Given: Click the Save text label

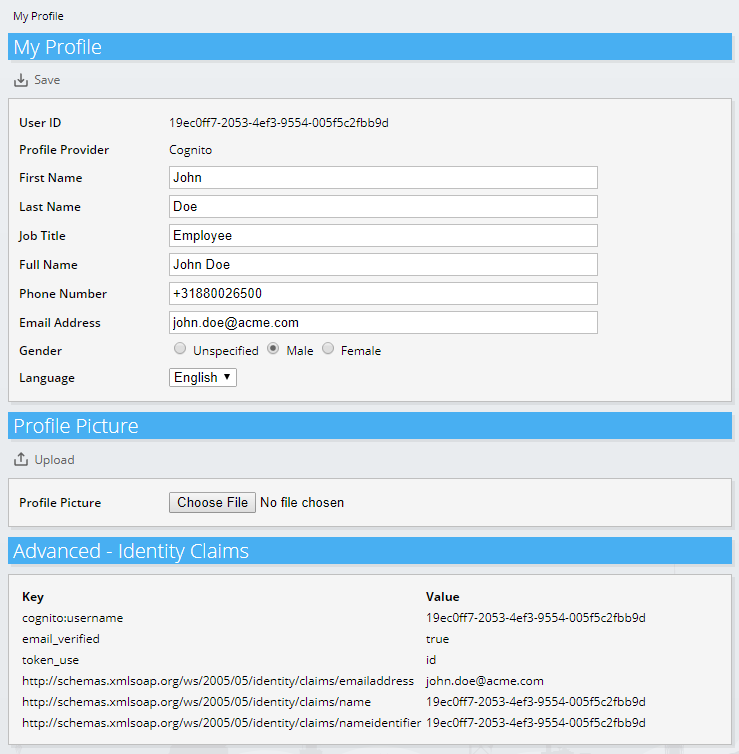Looking at the screenshot, I should point(47,80).
